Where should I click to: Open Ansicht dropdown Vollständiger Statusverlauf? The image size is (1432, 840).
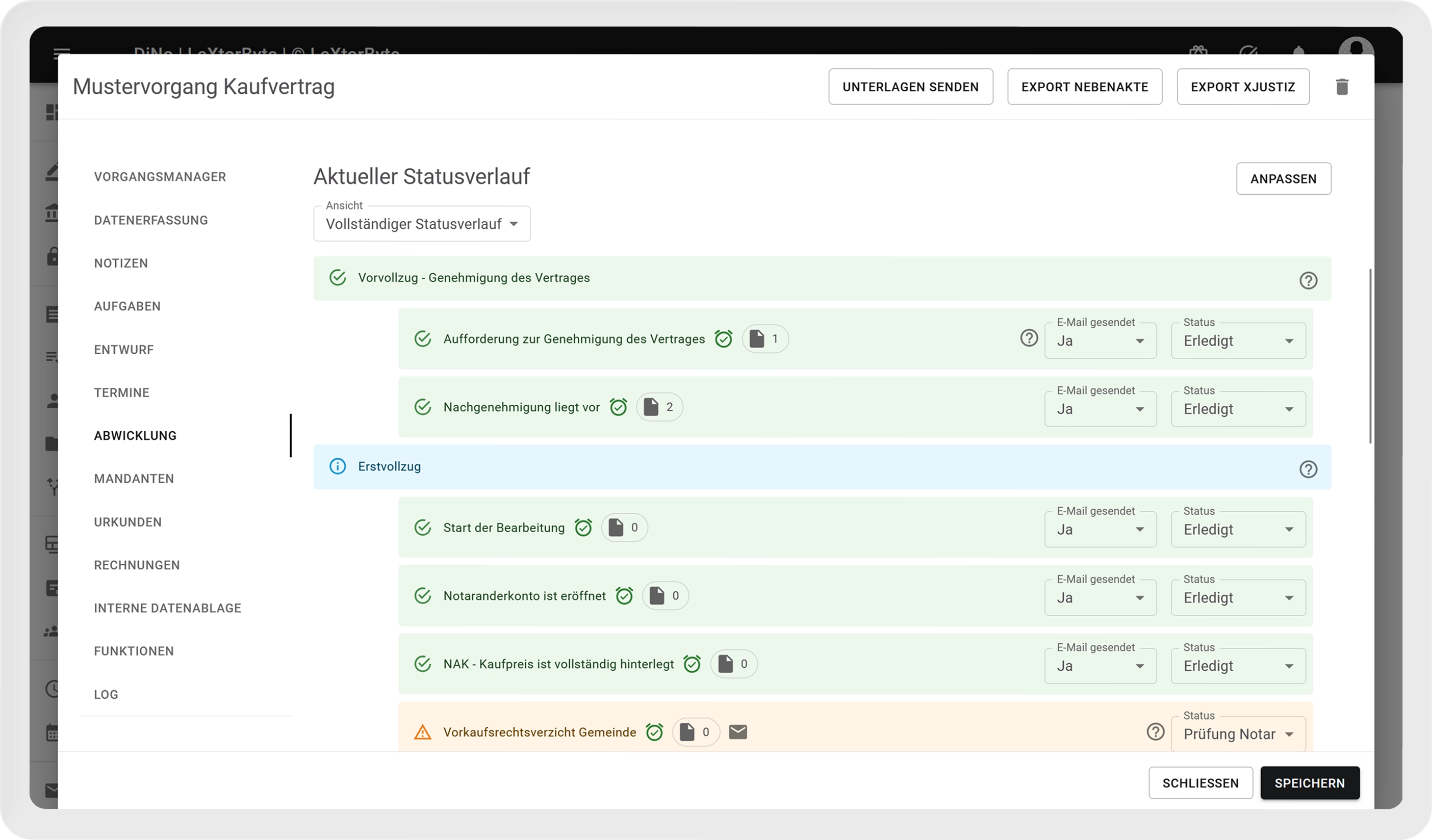pyautogui.click(x=422, y=224)
